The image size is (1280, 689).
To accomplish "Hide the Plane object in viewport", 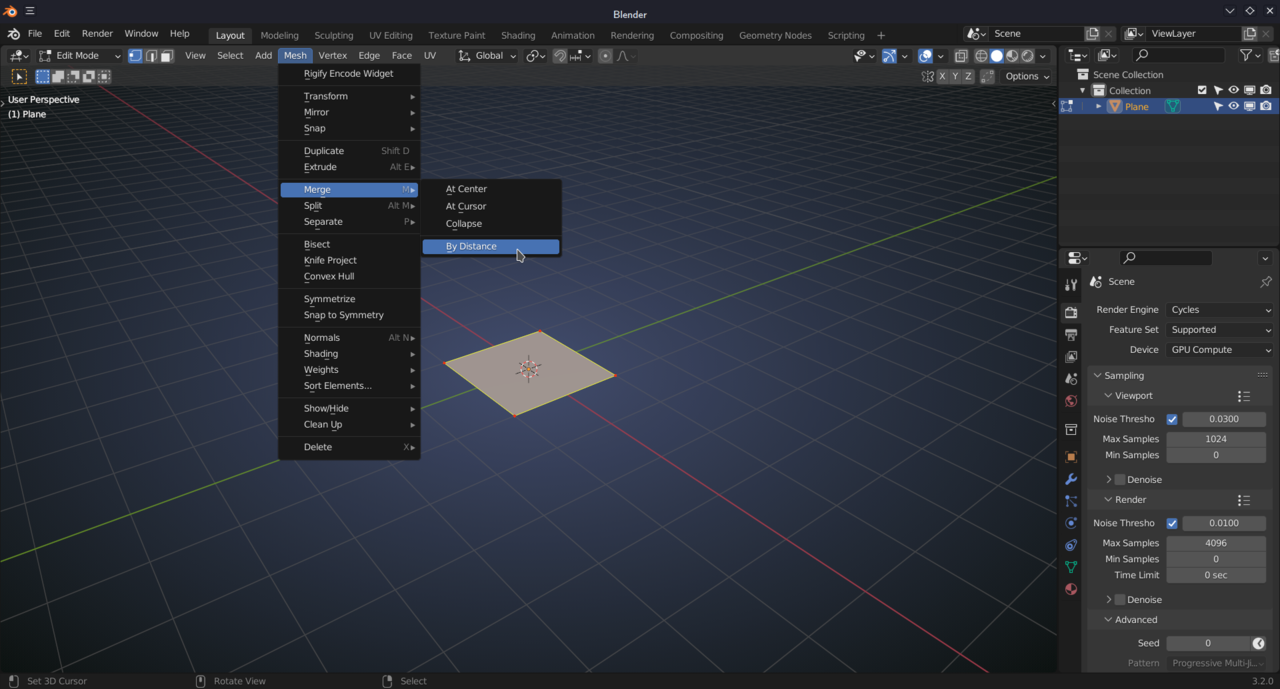I will (1233, 106).
